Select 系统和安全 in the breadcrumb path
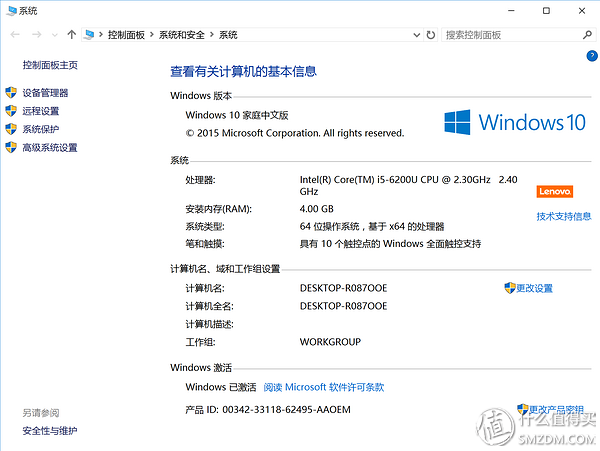This screenshot has width=600, height=451. point(182,35)
